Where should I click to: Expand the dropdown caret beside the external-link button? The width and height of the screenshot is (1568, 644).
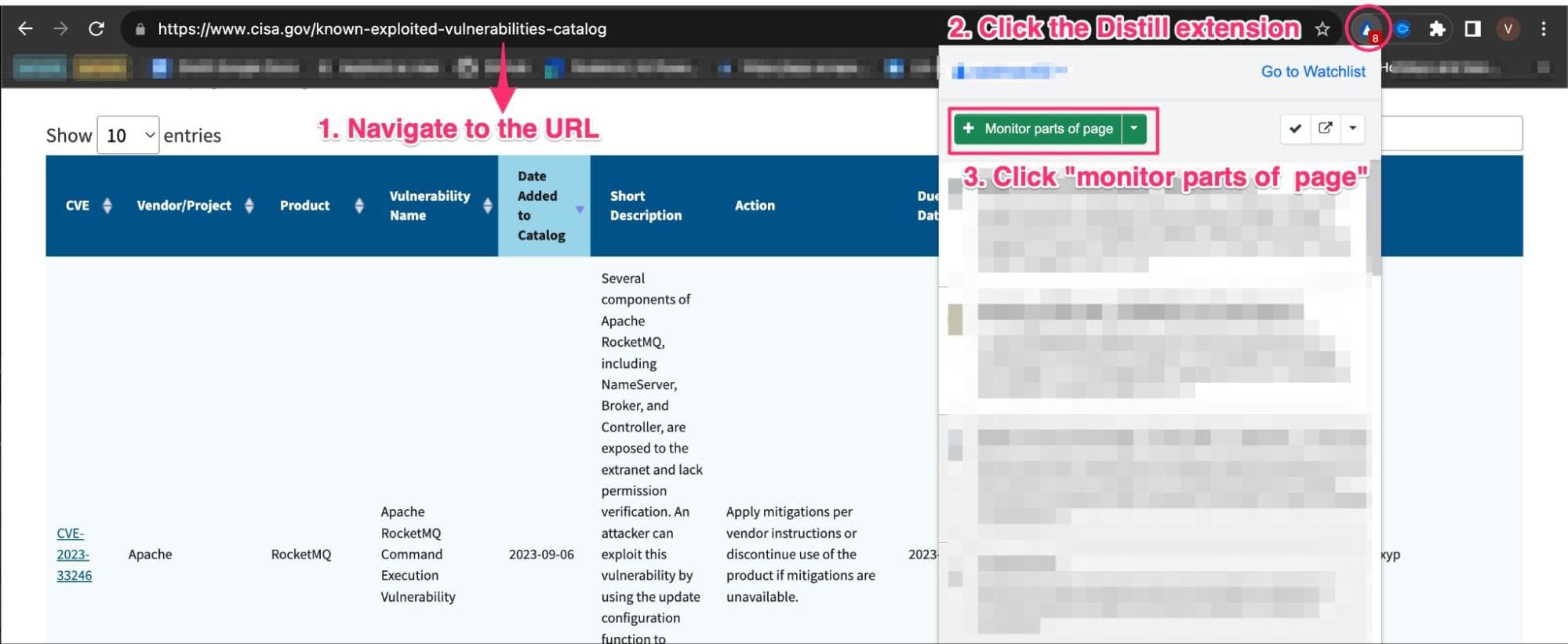[x=1353, y=129]
